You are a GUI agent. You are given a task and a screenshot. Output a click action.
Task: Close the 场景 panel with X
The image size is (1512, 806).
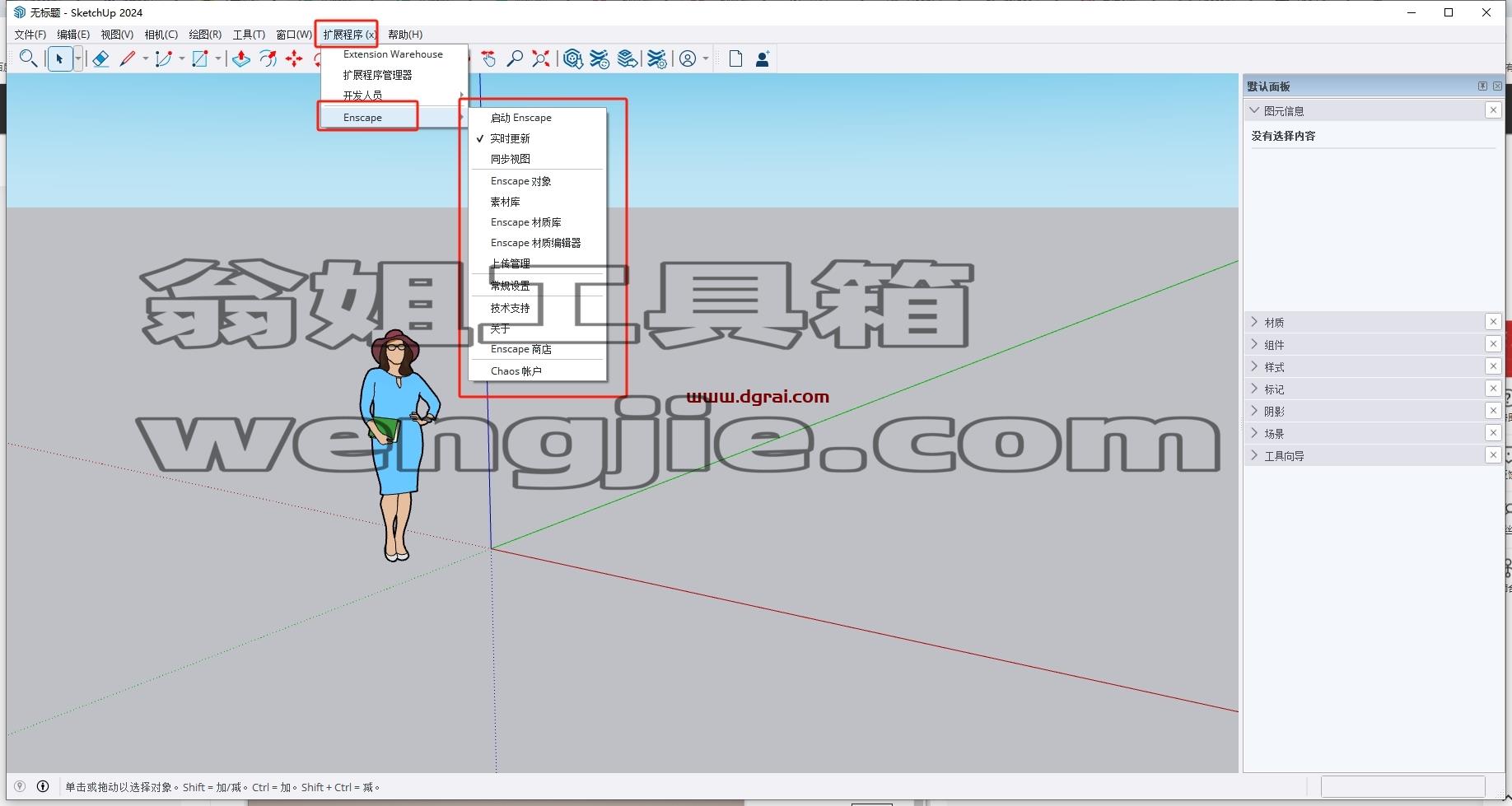pyautogui.click(x=1493, y=433)
